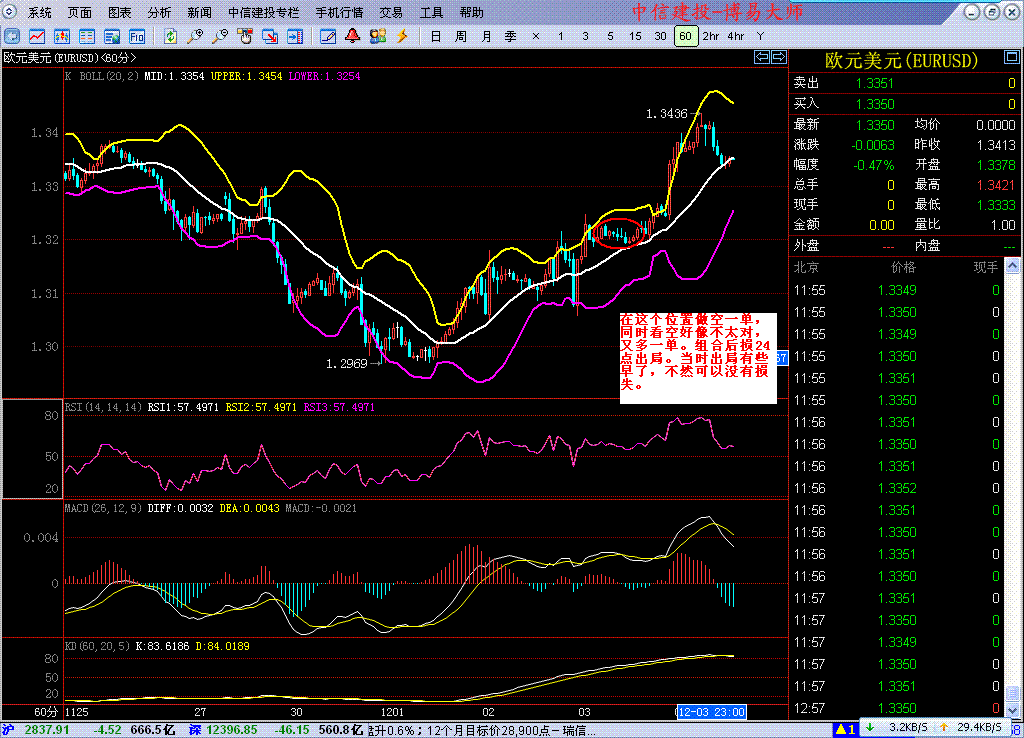The height and width of the screenshot is (738, 1024).
Task: Open the 工具 menu
Action: pyautogui.click(x=431, y=12)
